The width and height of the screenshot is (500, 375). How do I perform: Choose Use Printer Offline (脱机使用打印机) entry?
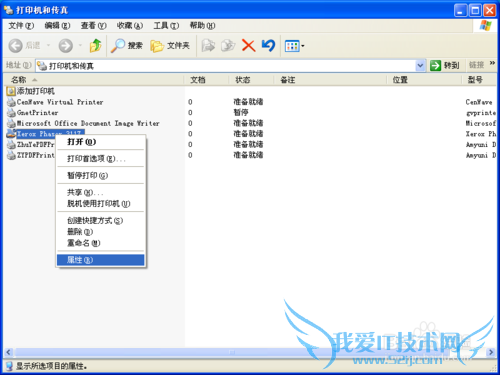coord(101,204)
